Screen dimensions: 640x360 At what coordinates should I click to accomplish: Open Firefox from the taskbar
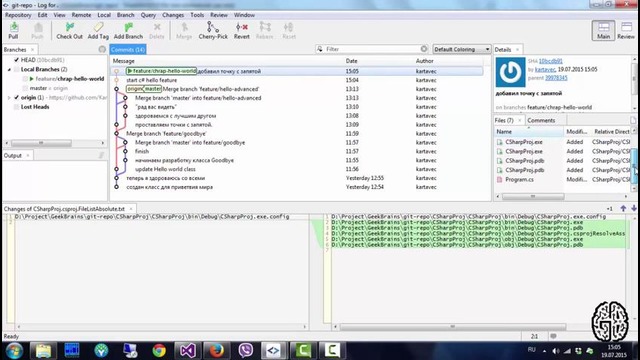coord(216,350)
